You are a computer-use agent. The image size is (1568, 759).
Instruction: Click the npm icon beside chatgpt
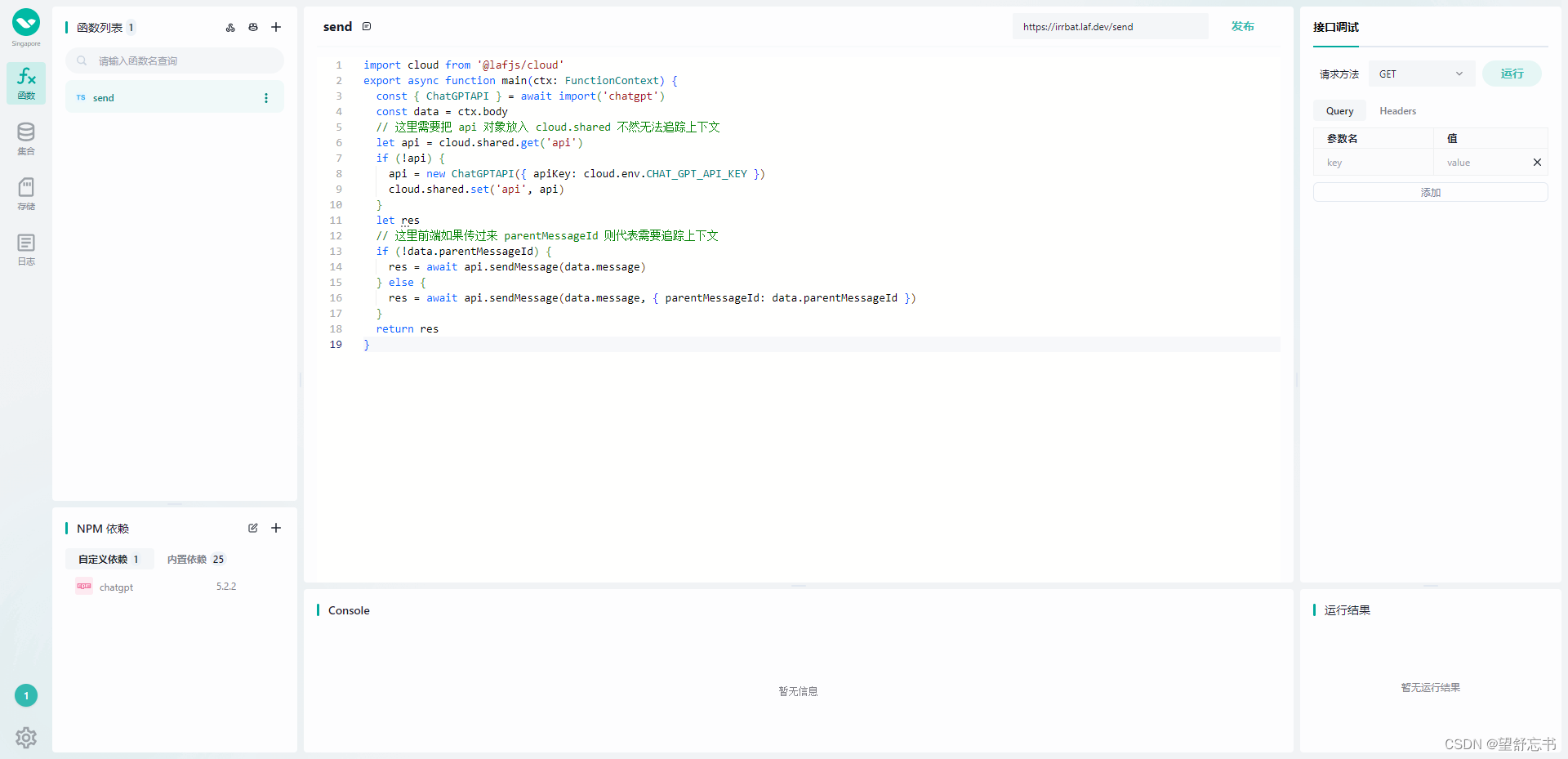click(84, 586)
